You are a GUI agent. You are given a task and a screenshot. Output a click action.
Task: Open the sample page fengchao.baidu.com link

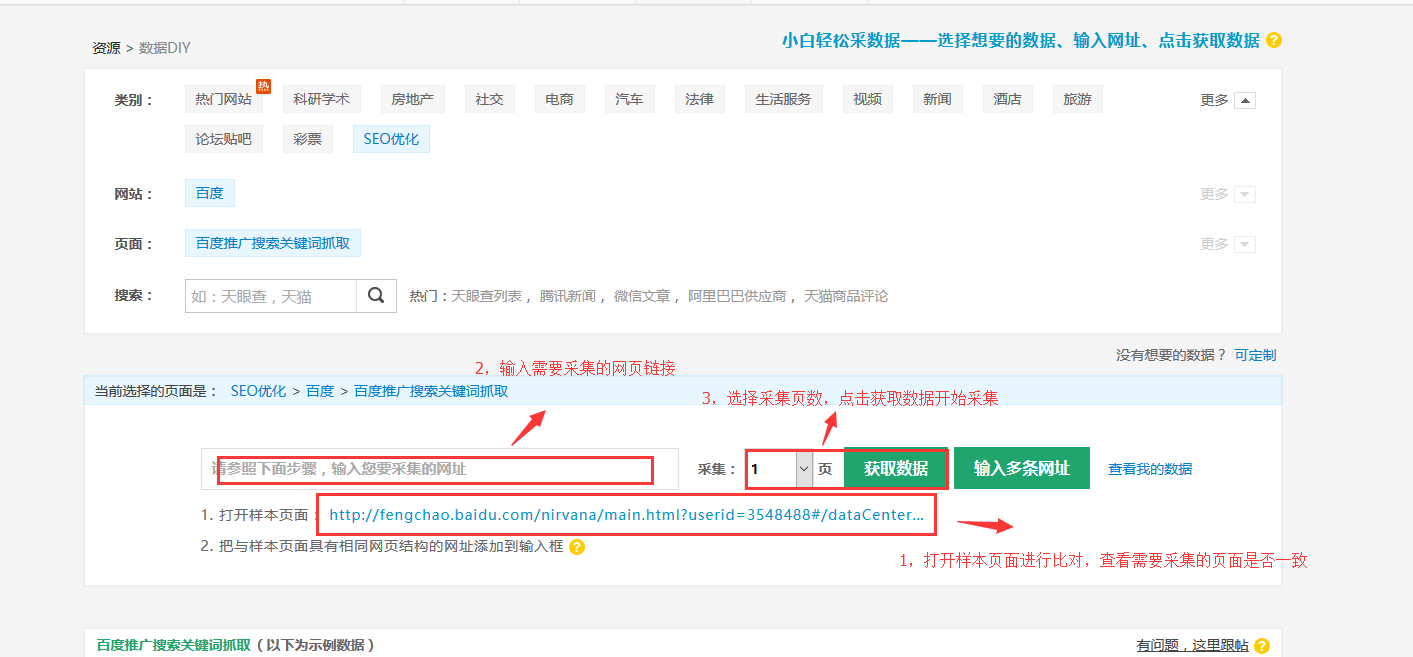point(627,515)
